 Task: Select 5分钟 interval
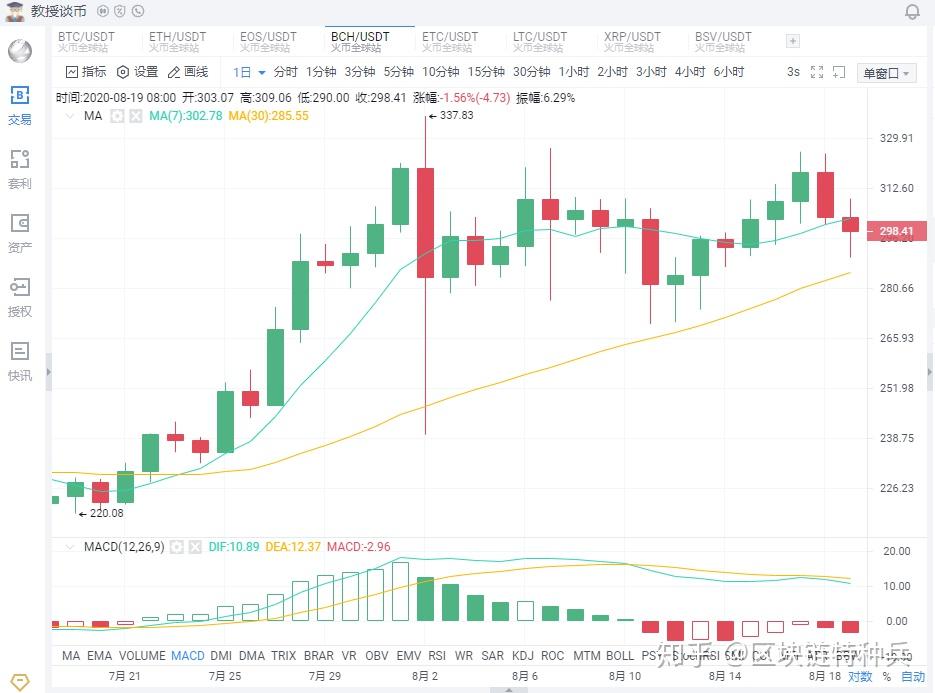[398, 72]
